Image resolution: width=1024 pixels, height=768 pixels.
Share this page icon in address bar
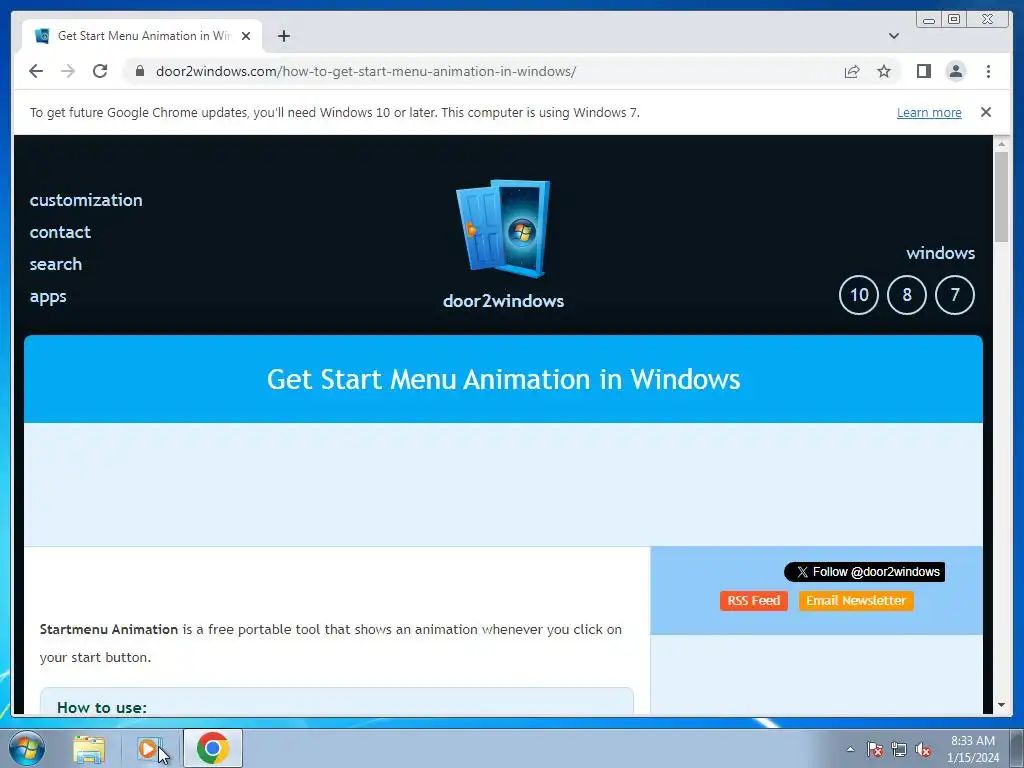click(852, 71)
